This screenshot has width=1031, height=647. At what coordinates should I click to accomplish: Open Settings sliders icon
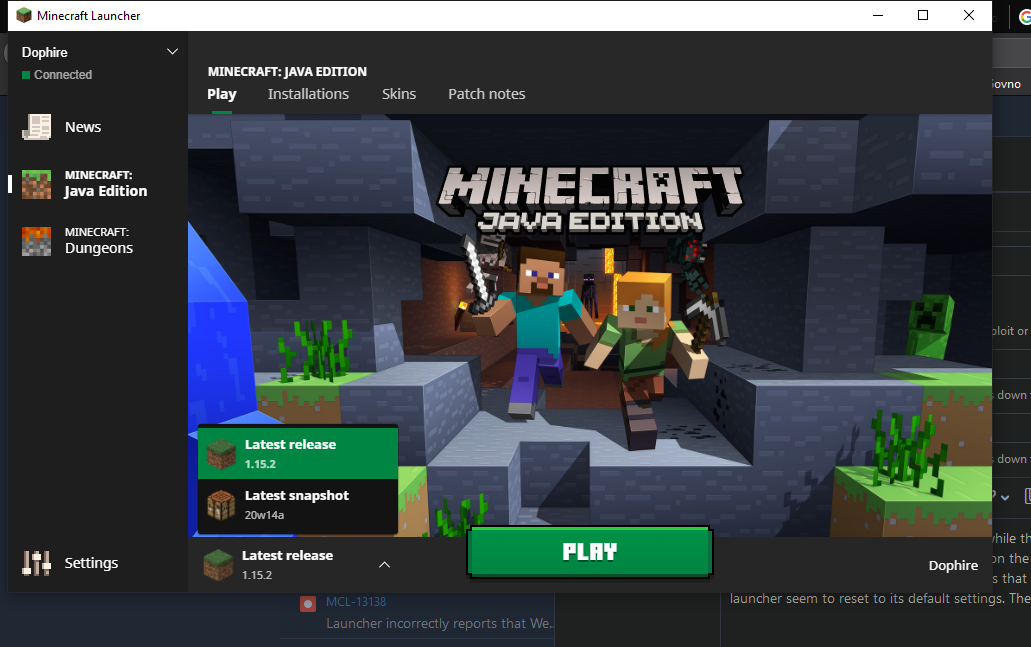pyautogui.click(x=37, y=563)
